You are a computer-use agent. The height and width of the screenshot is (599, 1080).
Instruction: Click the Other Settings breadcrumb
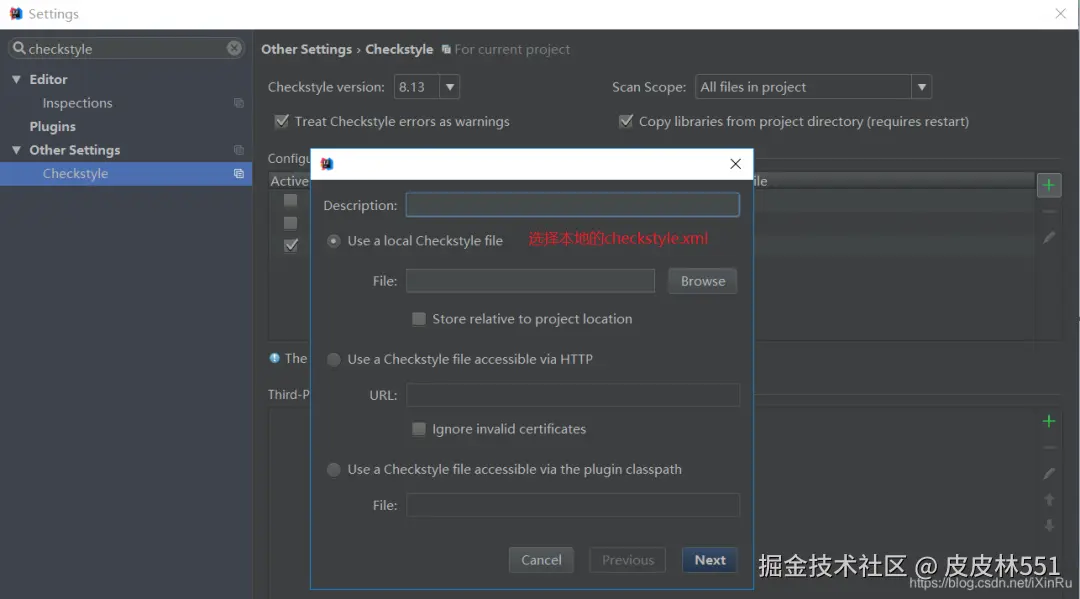[307, 50]
